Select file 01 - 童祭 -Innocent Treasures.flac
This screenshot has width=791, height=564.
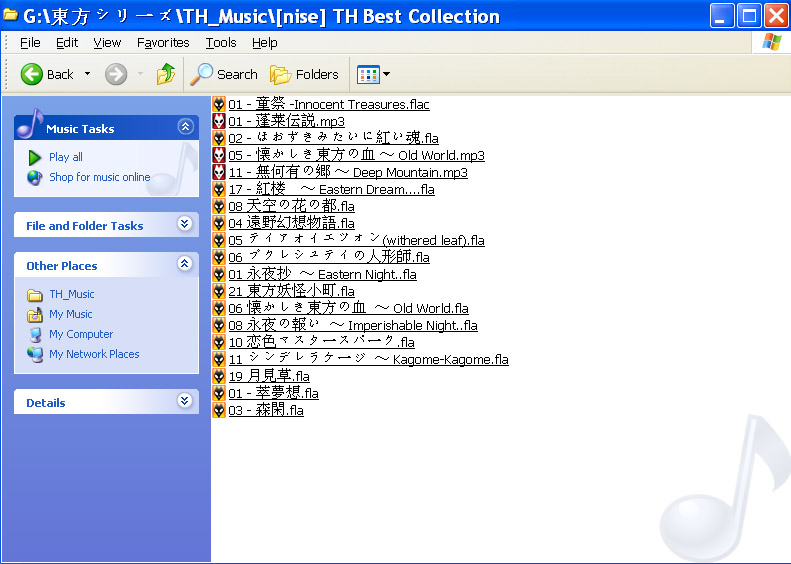(329, 104)
